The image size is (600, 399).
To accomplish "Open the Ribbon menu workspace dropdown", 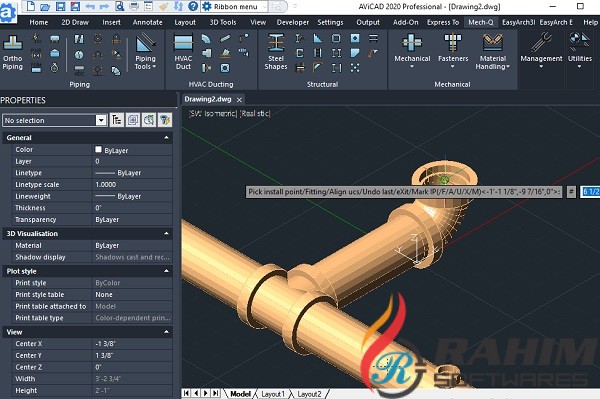I will 235,7.
